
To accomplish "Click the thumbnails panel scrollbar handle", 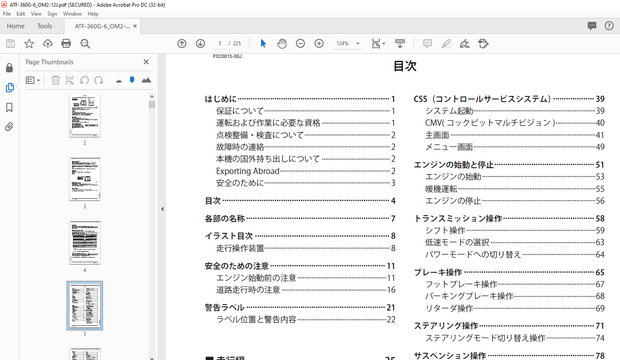I will point(152,105).
